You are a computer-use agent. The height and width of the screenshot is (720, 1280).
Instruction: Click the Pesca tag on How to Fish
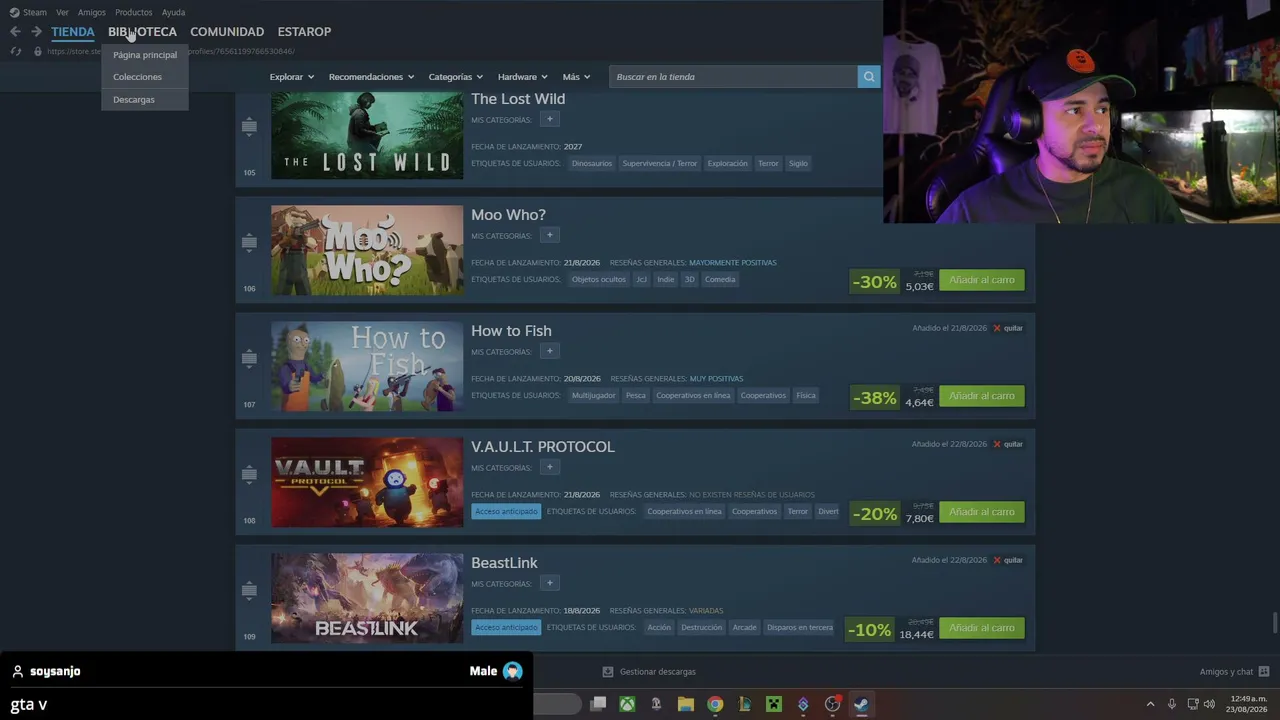(636, 396)
